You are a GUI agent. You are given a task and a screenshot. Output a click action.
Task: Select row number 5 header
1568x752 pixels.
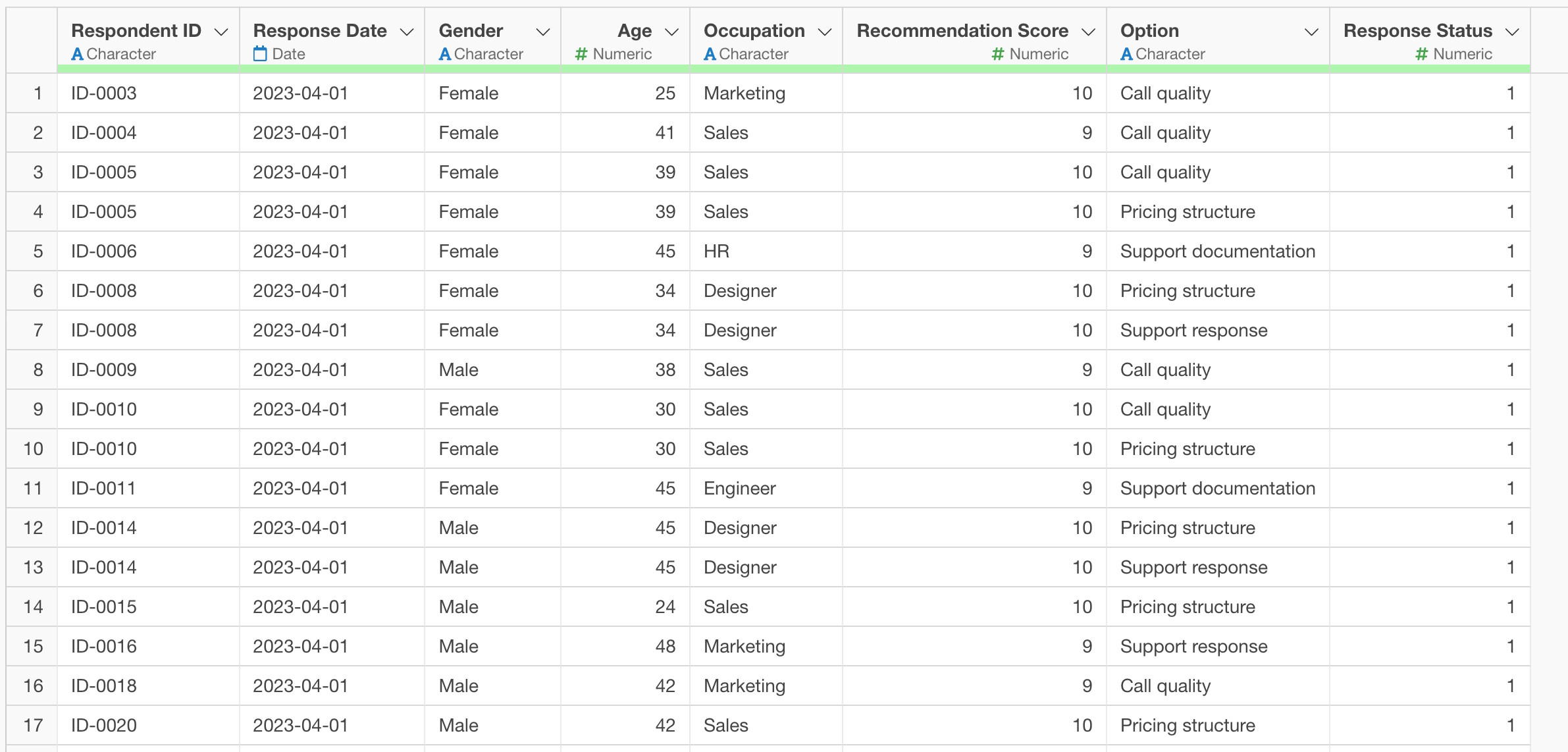[x=38, y=251]
